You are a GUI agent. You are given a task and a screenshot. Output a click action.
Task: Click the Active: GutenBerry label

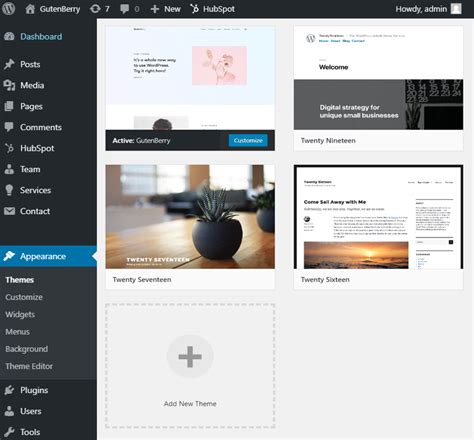141,141
